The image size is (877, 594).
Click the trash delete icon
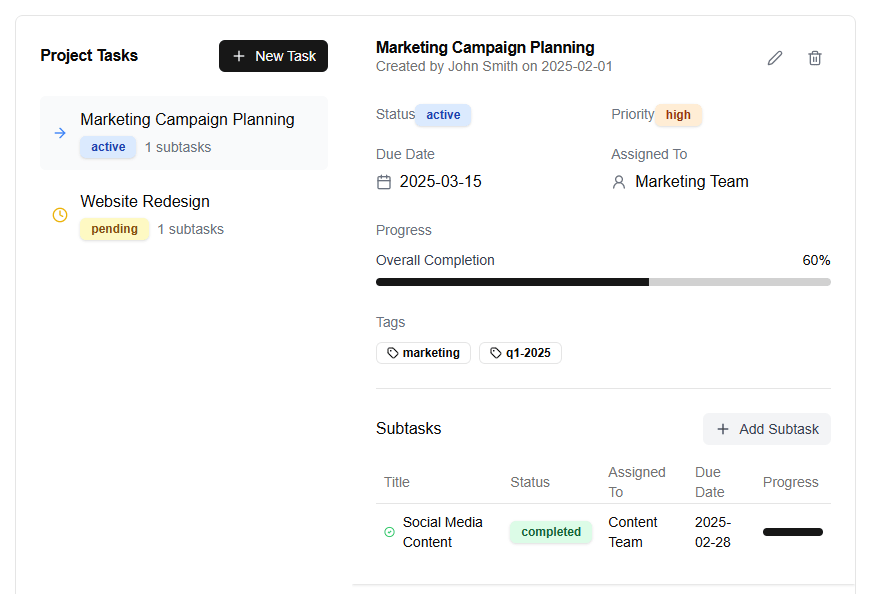tap(814, 58)
